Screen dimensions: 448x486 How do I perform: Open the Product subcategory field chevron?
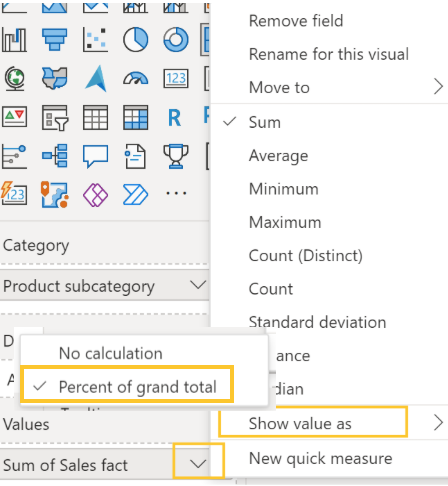click(x=198, y=285)
